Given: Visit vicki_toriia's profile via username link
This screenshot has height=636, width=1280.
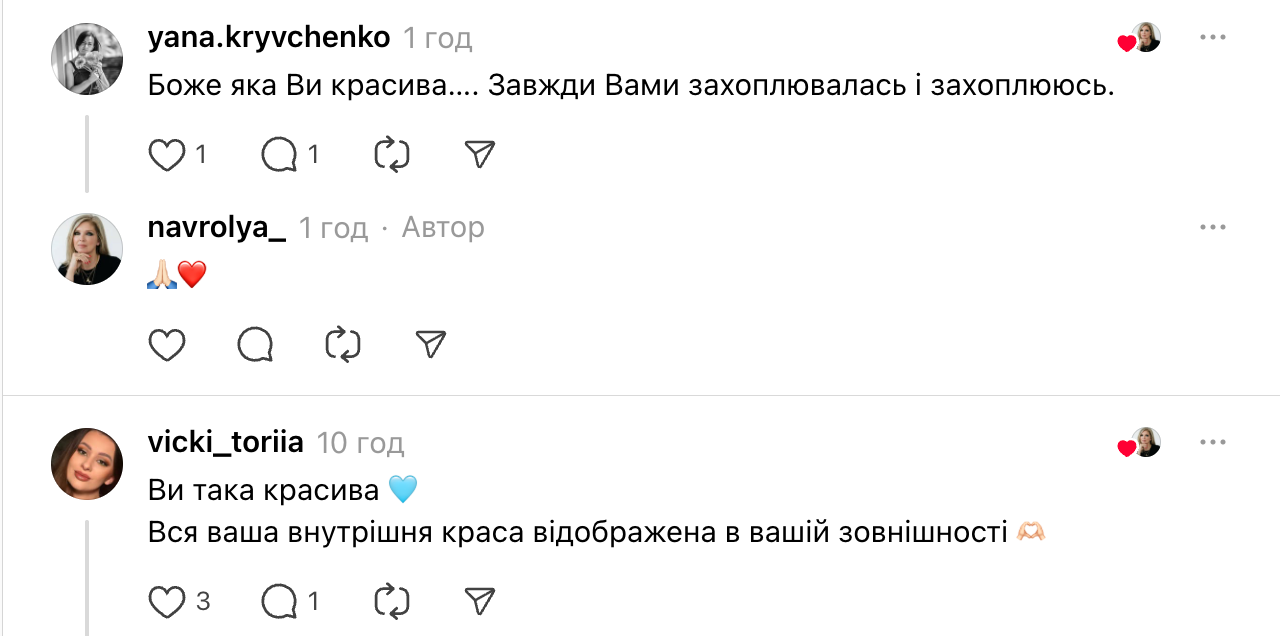Looking at the screenshot, I should [x=225, y=442].
